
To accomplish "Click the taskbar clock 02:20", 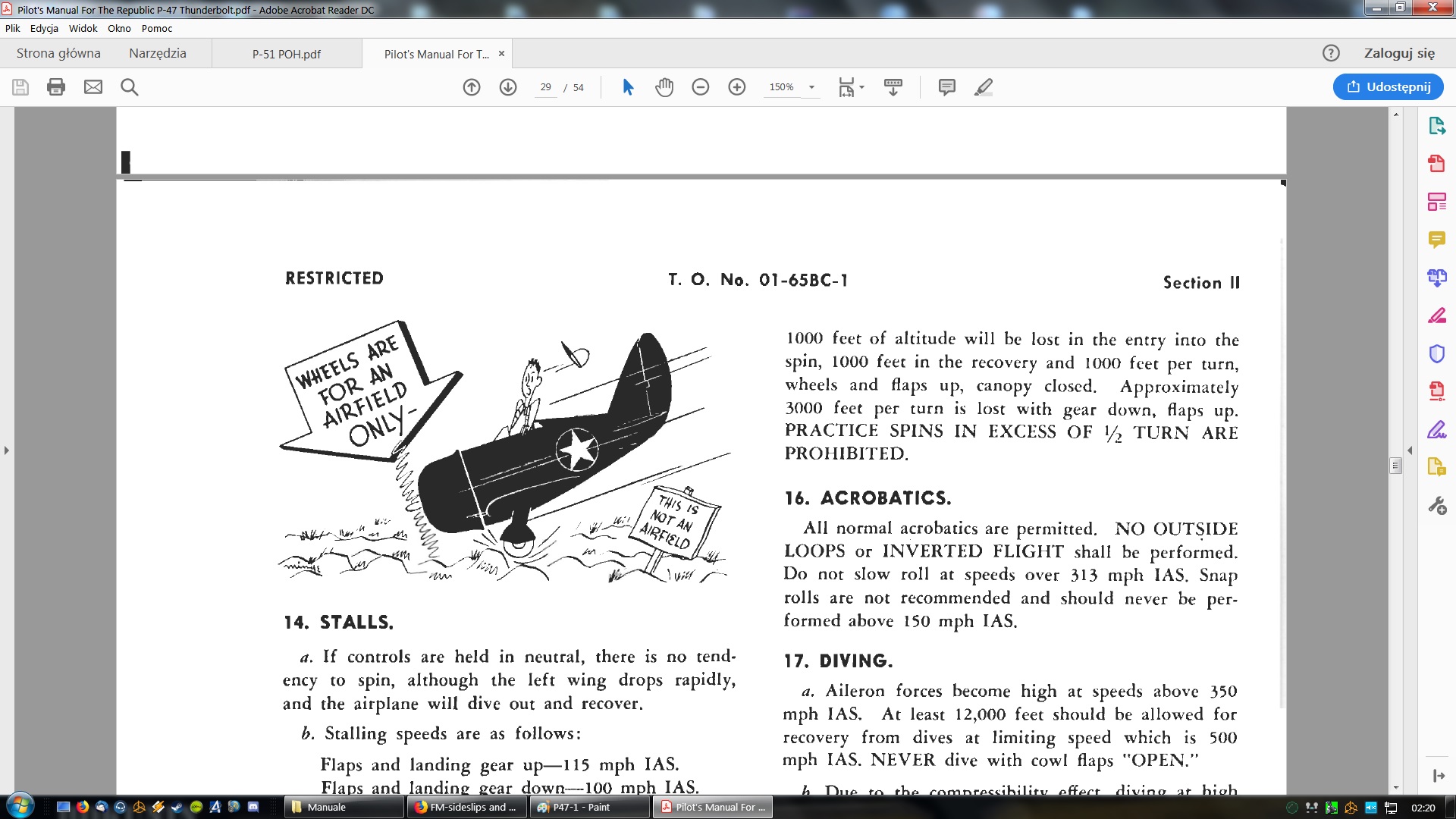I will pos(1423,808).
